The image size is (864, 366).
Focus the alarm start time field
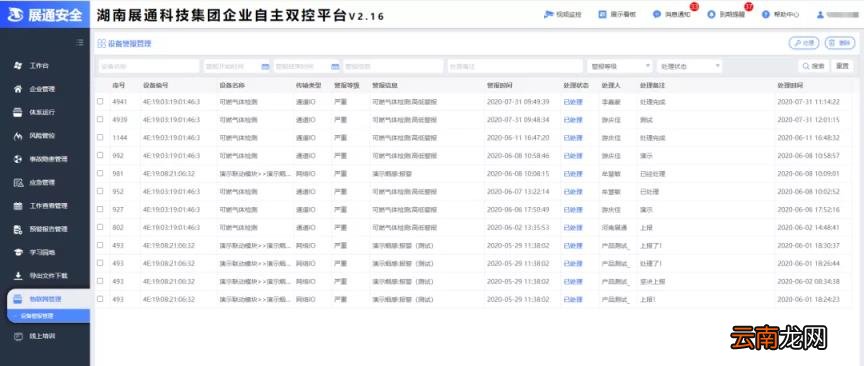(x=236, y=66)
